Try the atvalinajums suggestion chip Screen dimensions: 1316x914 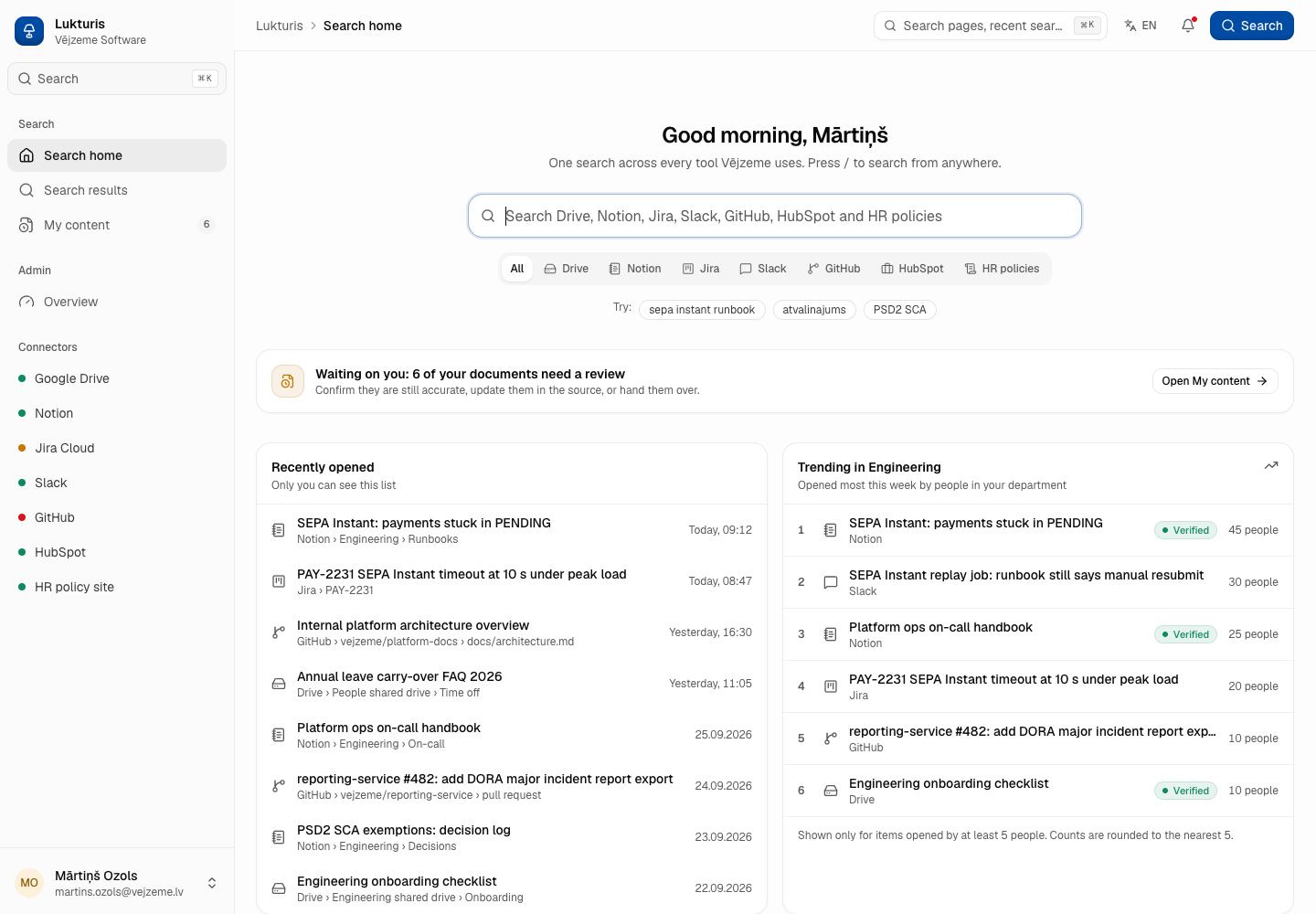coord(814,310)
